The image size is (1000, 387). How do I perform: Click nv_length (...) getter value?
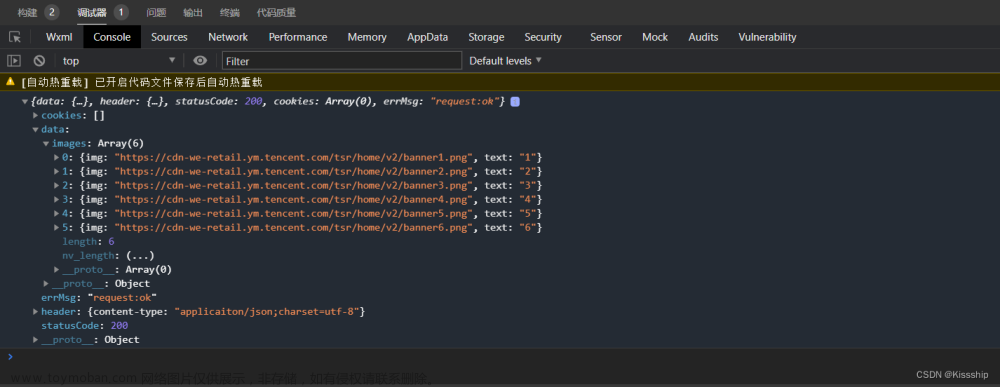click(140, 256)
